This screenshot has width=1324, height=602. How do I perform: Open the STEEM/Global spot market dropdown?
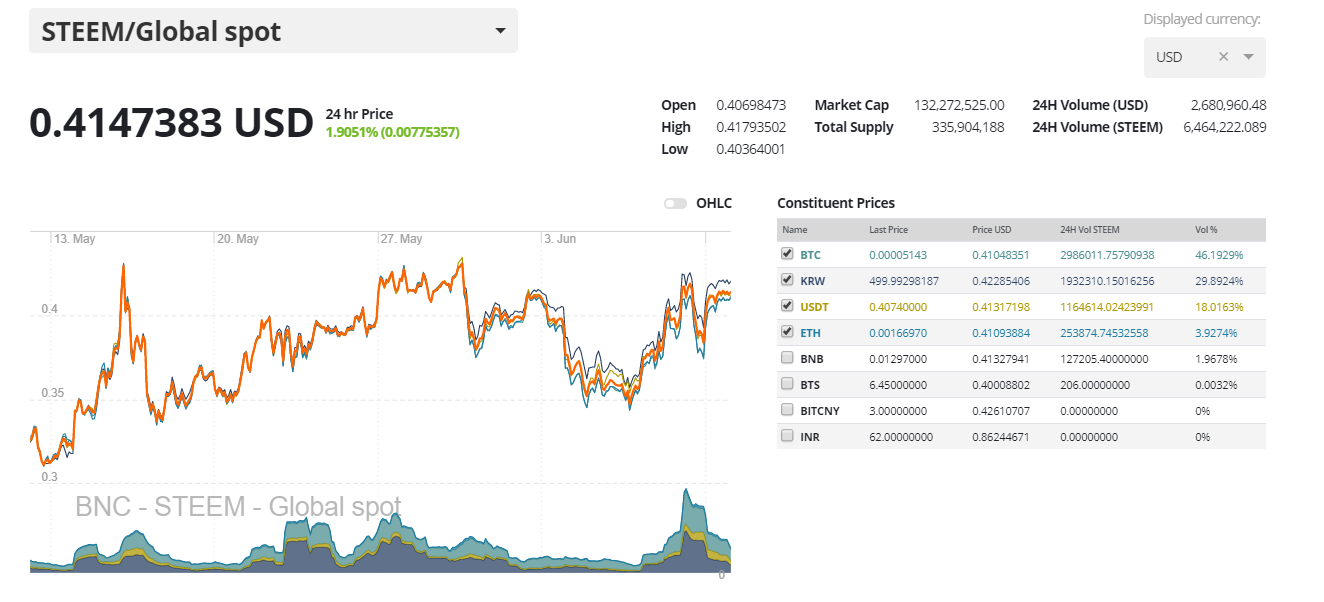point(273,31)
